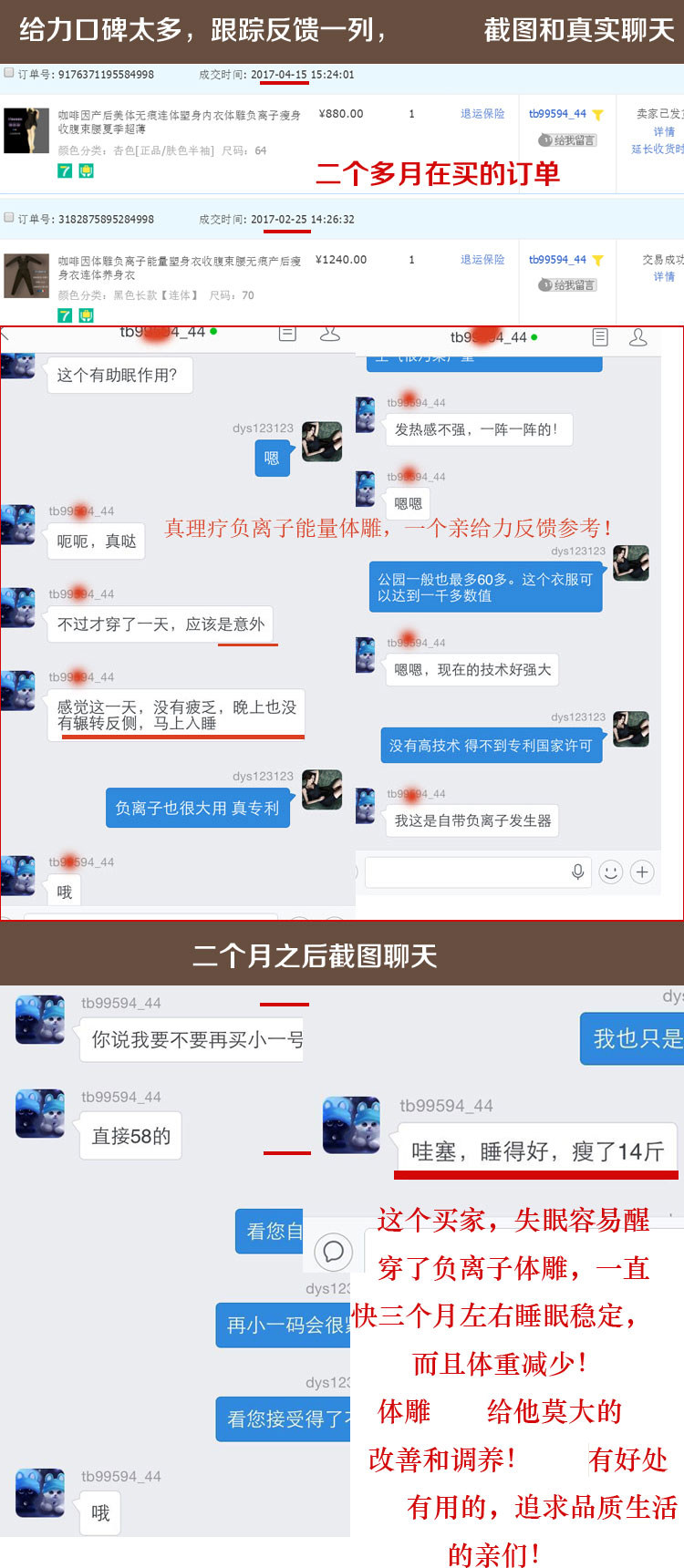The width and height of the screenshot is (684, 1568).
Task: Click the speech bubble icon beside red text
Action: (x=333, y=1252)
